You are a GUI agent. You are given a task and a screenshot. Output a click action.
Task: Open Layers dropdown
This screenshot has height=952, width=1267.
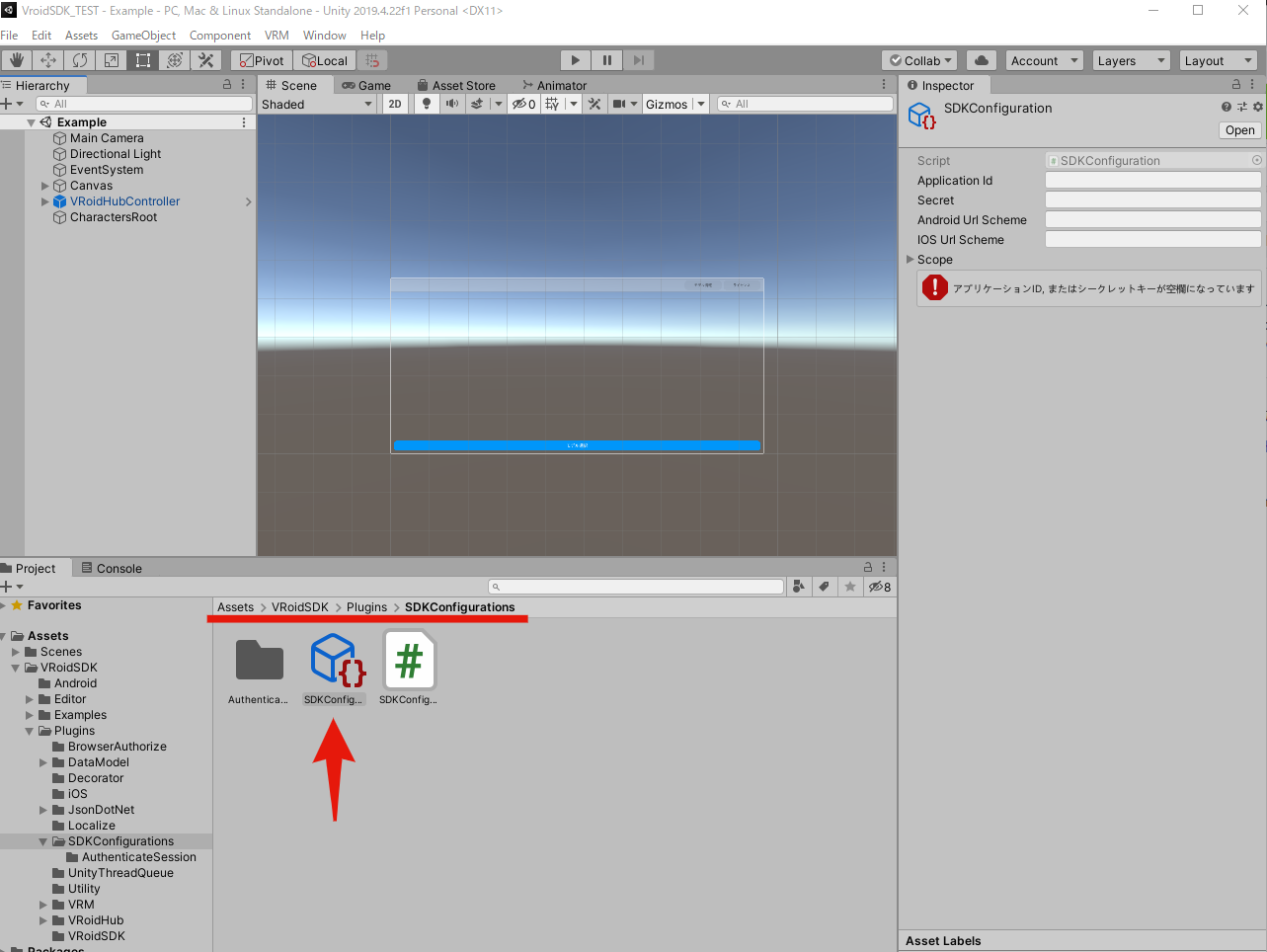1131,60
